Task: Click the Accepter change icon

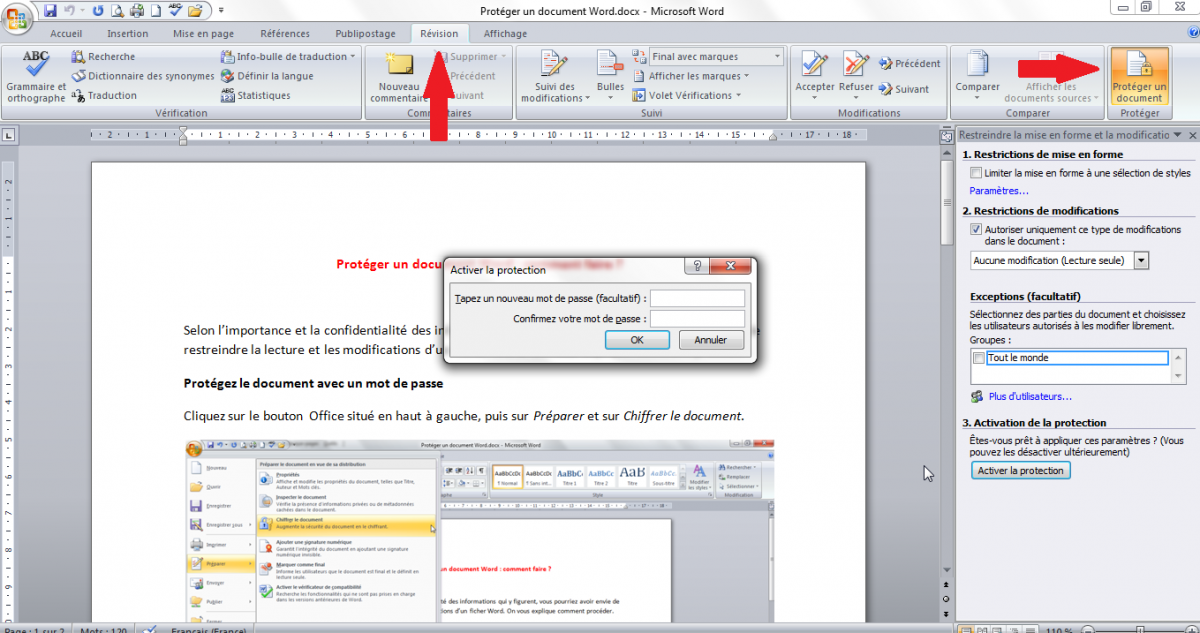Action: (814, 65)
